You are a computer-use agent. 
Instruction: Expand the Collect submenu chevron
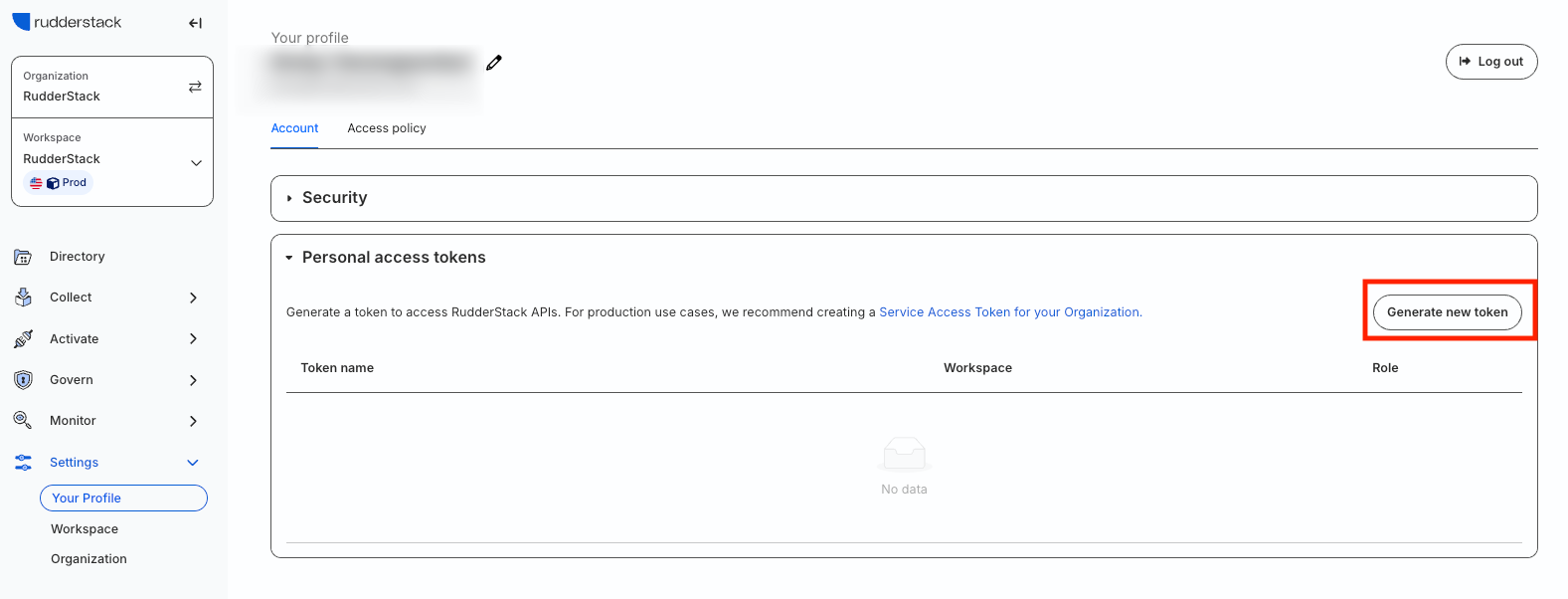(193, 298)
